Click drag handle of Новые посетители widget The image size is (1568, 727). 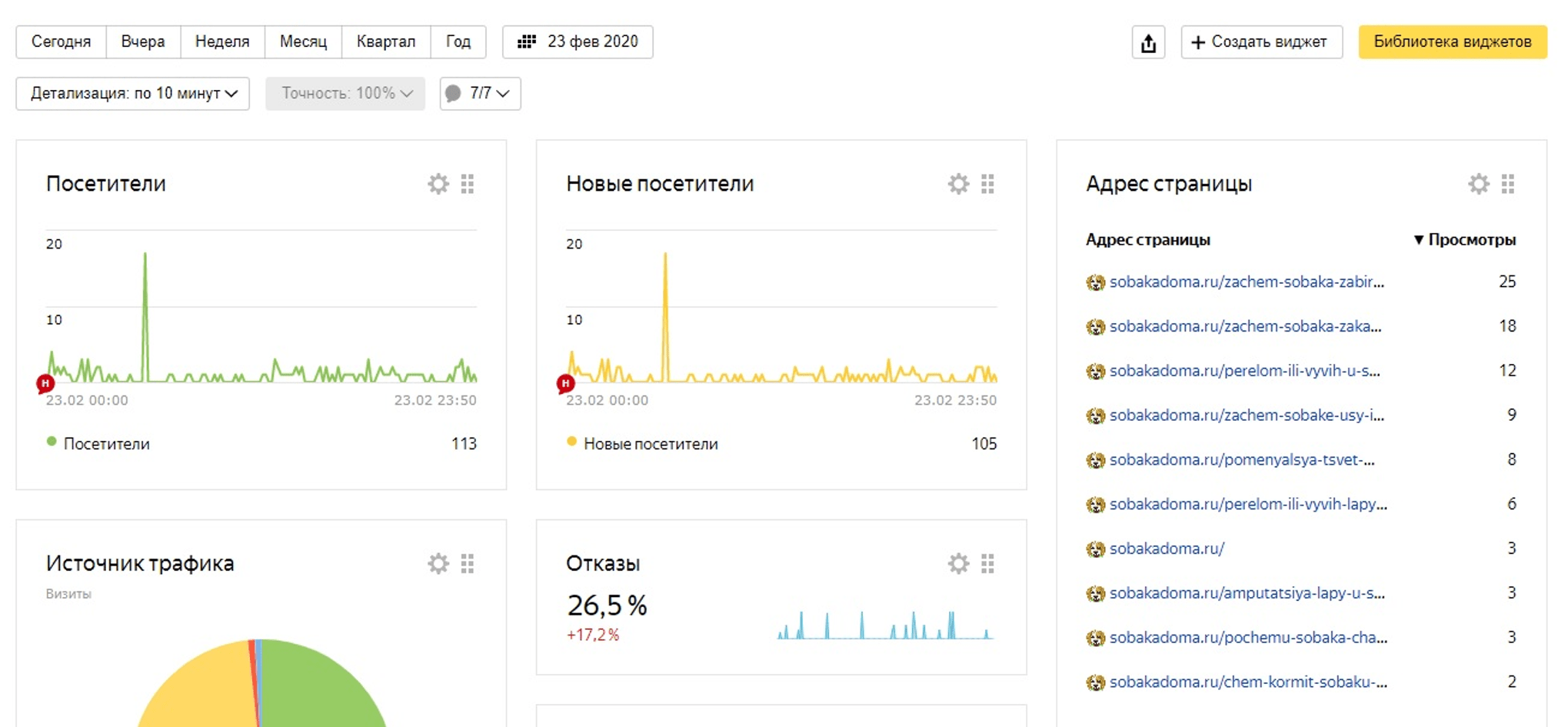[987, 184]
